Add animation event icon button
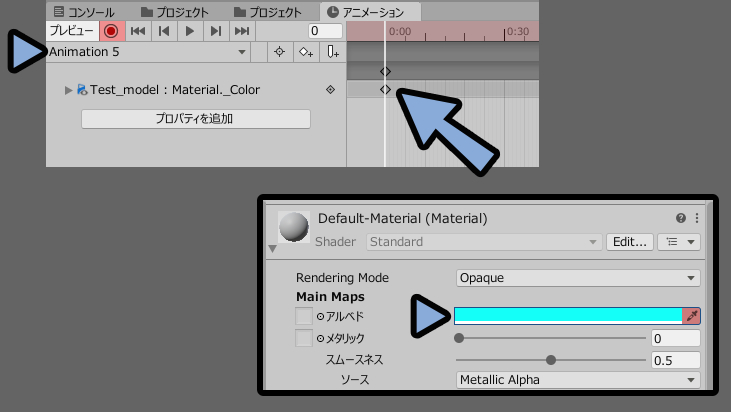The width and height of the screenshot is (731, 412). (x=332, y=52)
